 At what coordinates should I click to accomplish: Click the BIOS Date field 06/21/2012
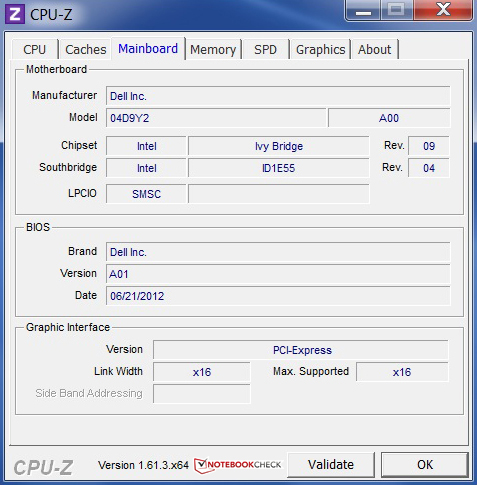[278, 296]
